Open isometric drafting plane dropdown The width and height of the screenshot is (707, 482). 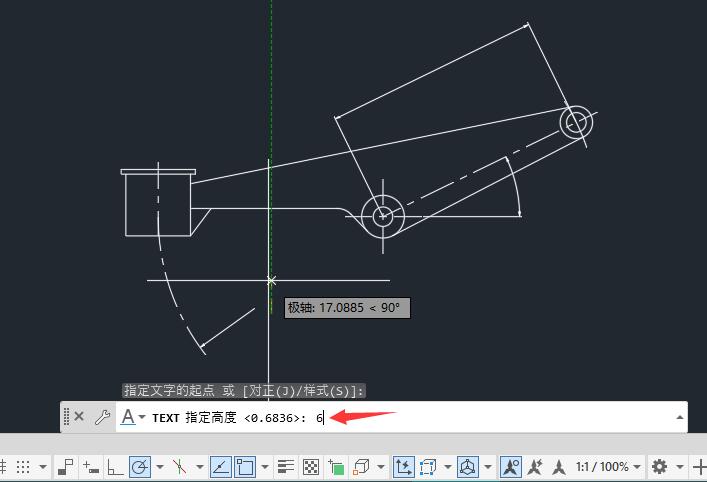click(200, 467)
